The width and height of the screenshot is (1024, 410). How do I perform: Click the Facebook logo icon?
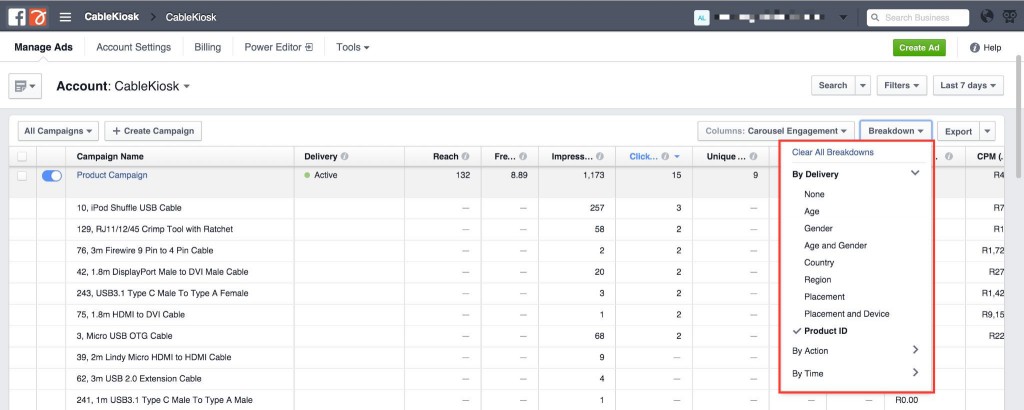(17, 17)
